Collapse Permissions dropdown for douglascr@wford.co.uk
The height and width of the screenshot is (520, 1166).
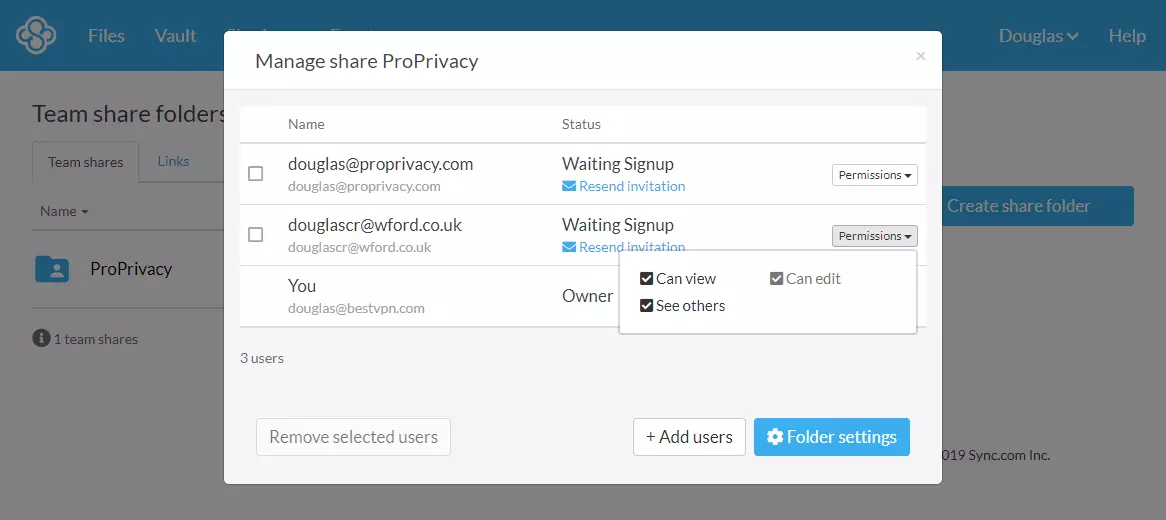pyautogui.click(x=874, y=236)
